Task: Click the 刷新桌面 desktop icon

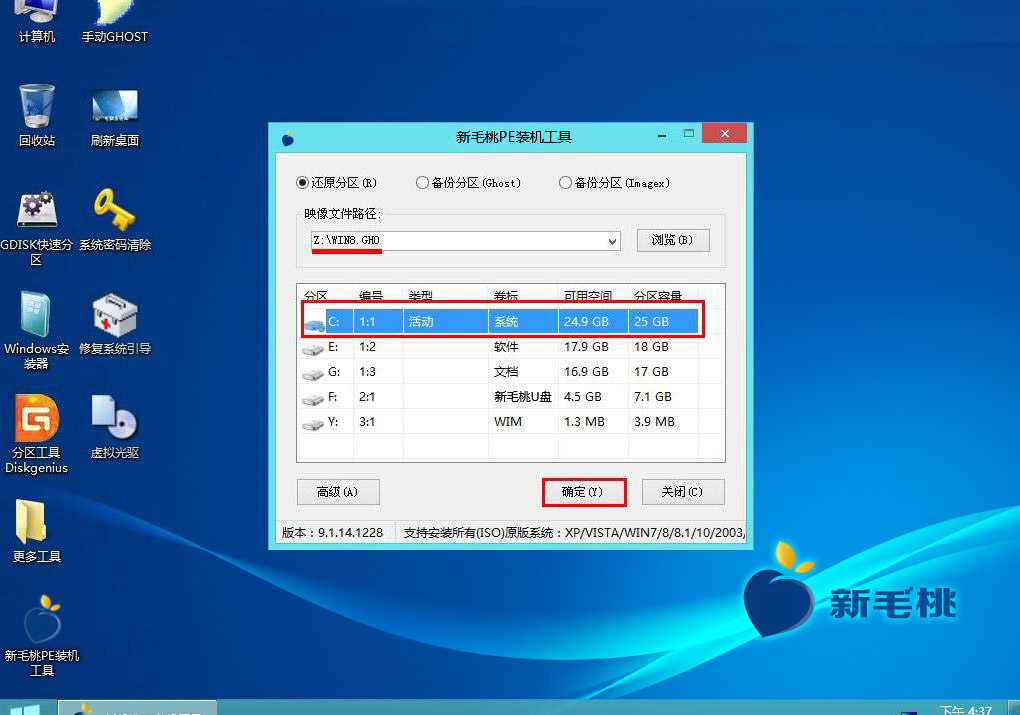Action: [x=114, y=117]
